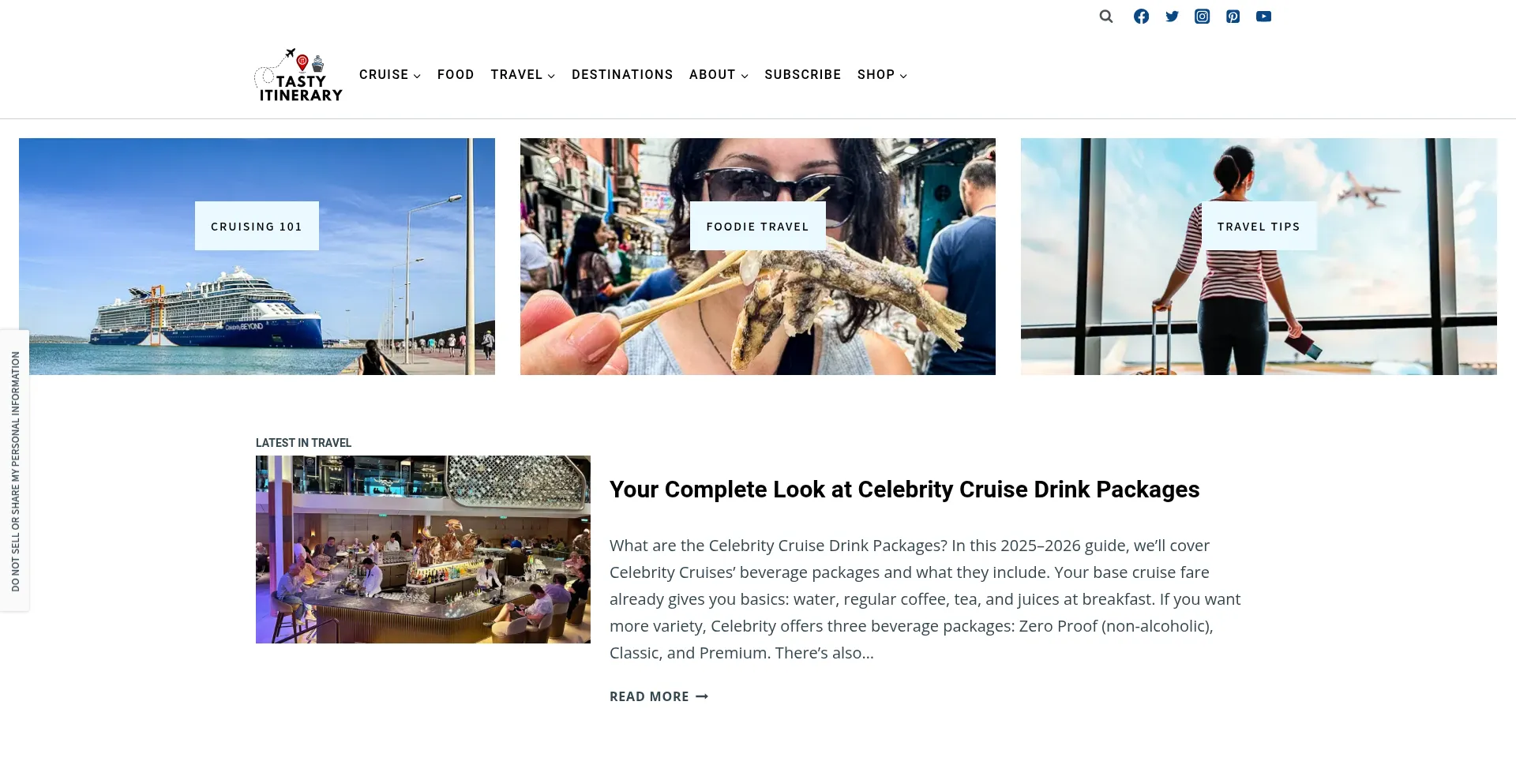Open the Cruising 101 category card

[257, 257]
